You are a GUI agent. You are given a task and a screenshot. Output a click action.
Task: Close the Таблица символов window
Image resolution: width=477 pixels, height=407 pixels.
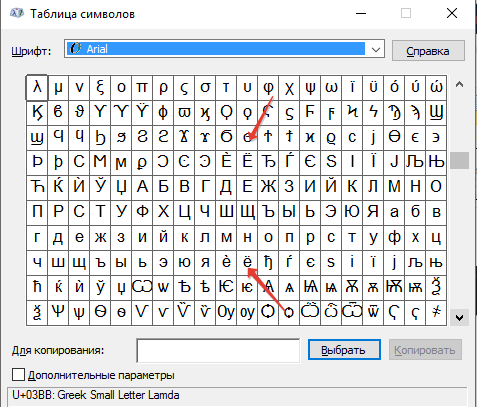click(452, 13)
